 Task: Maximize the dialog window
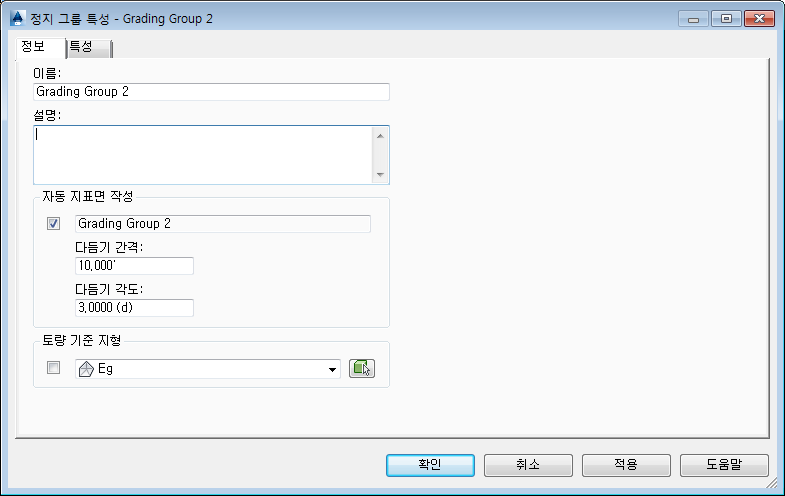click(725, 19)
